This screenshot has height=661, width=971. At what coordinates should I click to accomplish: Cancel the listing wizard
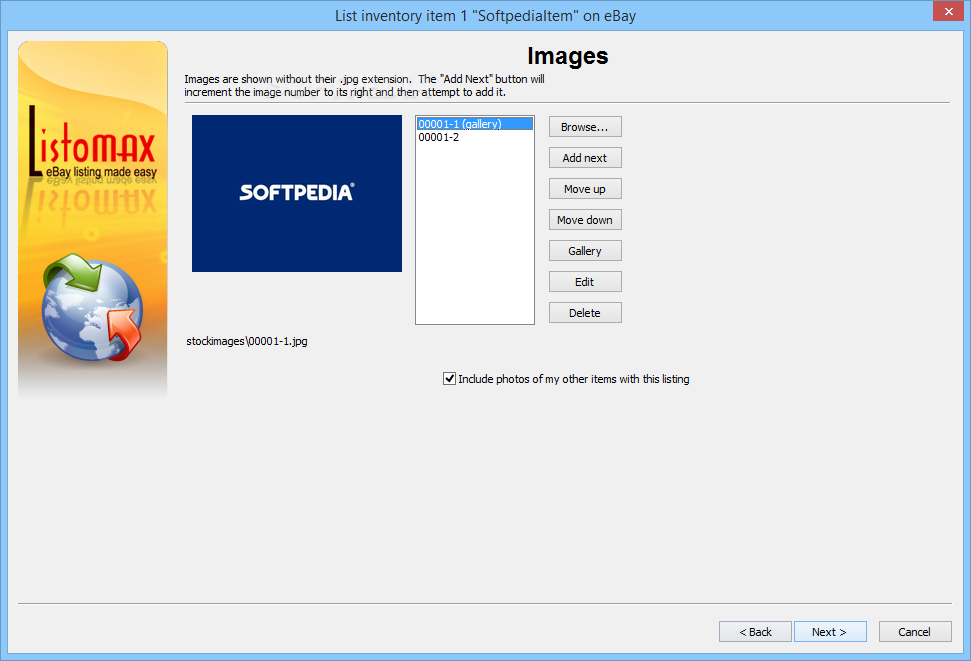(915, 632)
